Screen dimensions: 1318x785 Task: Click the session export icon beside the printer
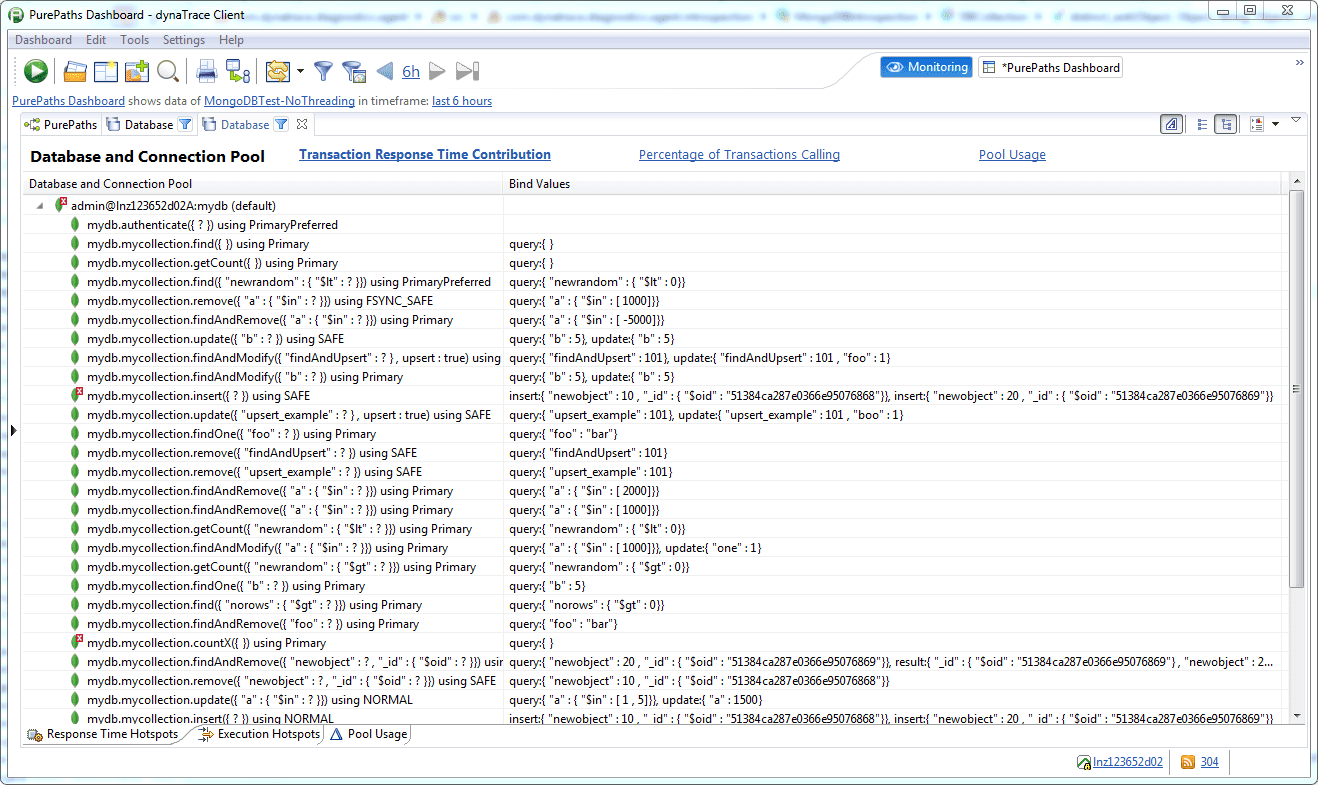click(237, 71)
